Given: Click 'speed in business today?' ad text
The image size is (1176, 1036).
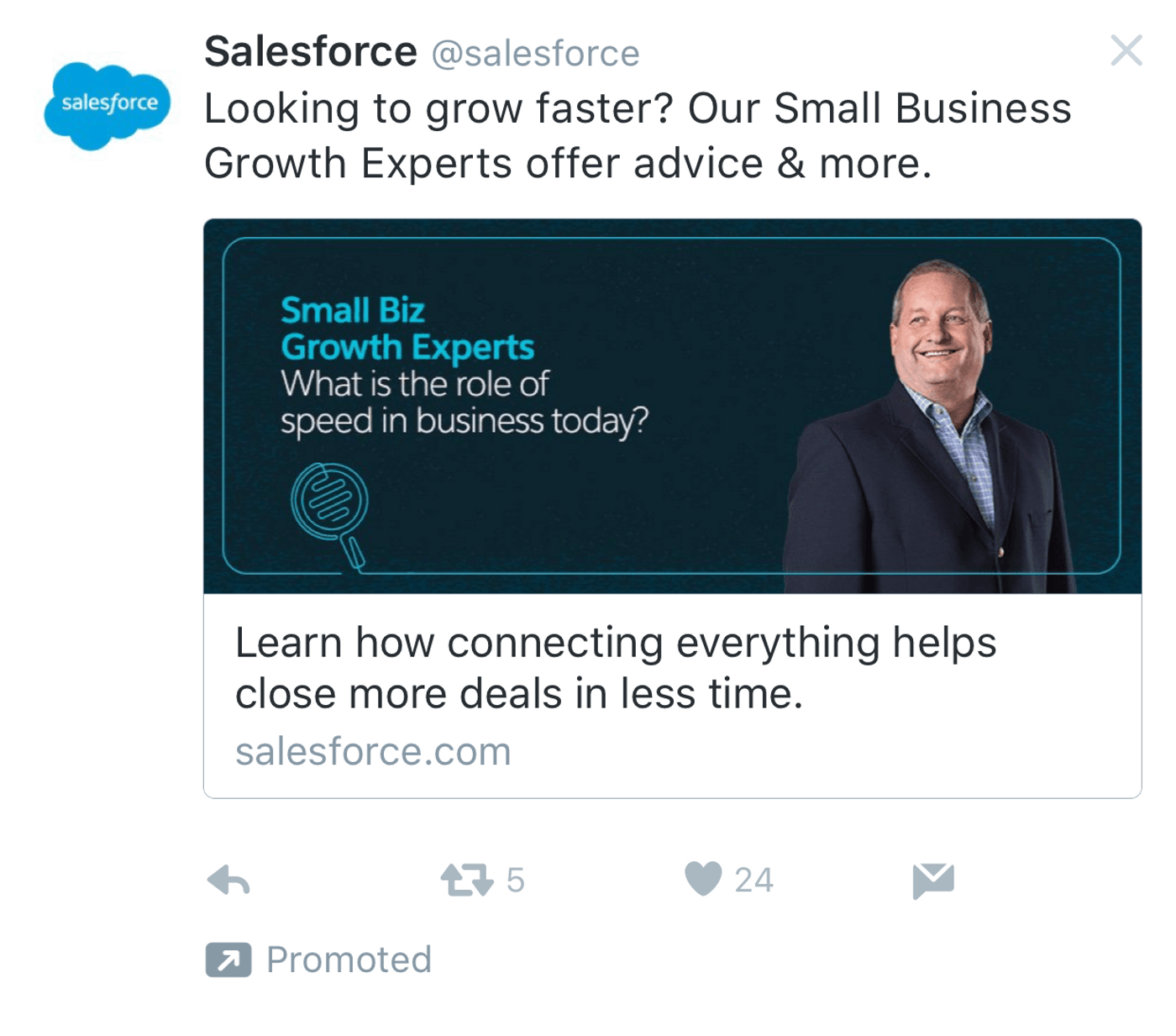Looking at the screenshot, I should (x=465, y=421).
